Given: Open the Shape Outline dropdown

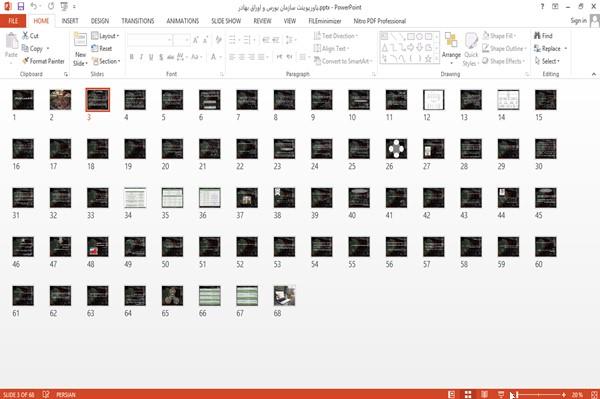Looking at the screenshot, I should [x=504, y=49].
